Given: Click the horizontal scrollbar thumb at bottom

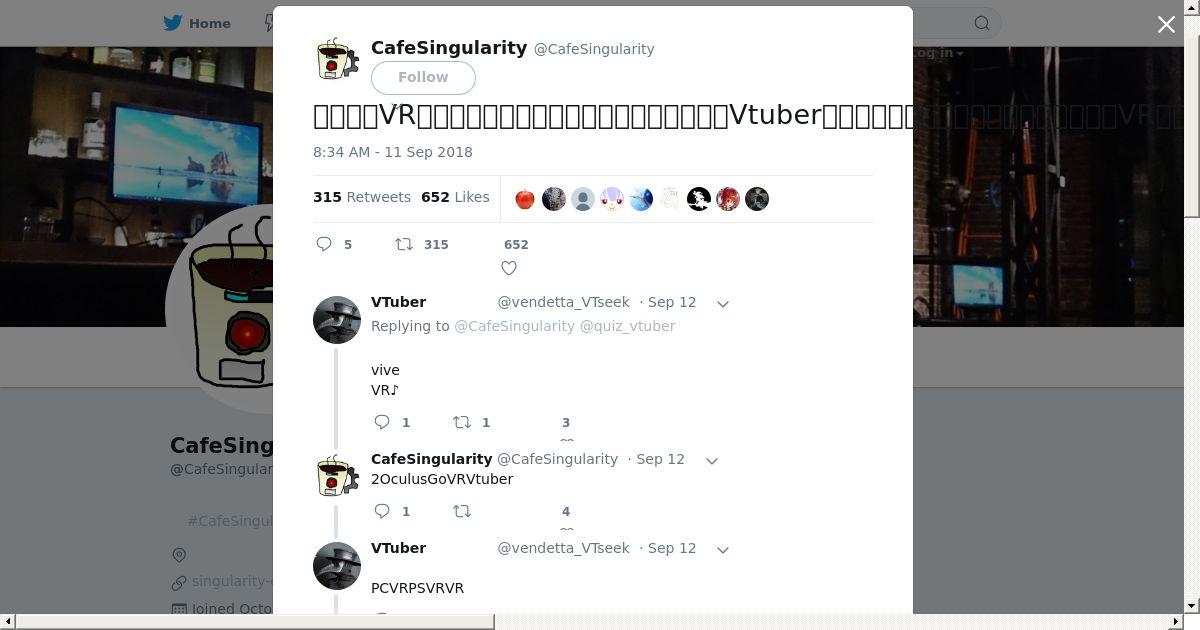Looking at the screenshot, I should click(x=255, y=622).
